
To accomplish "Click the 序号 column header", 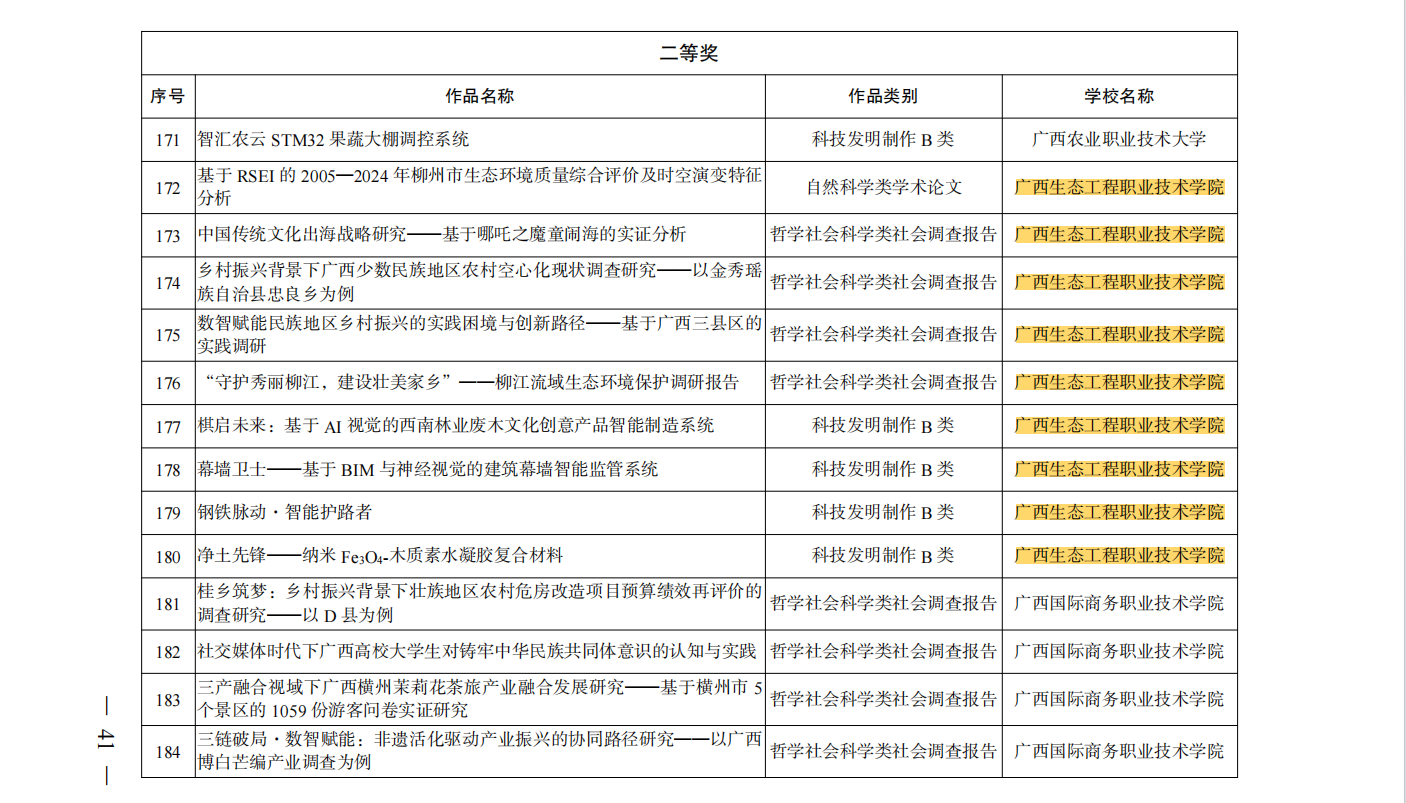I will (168, 97).
